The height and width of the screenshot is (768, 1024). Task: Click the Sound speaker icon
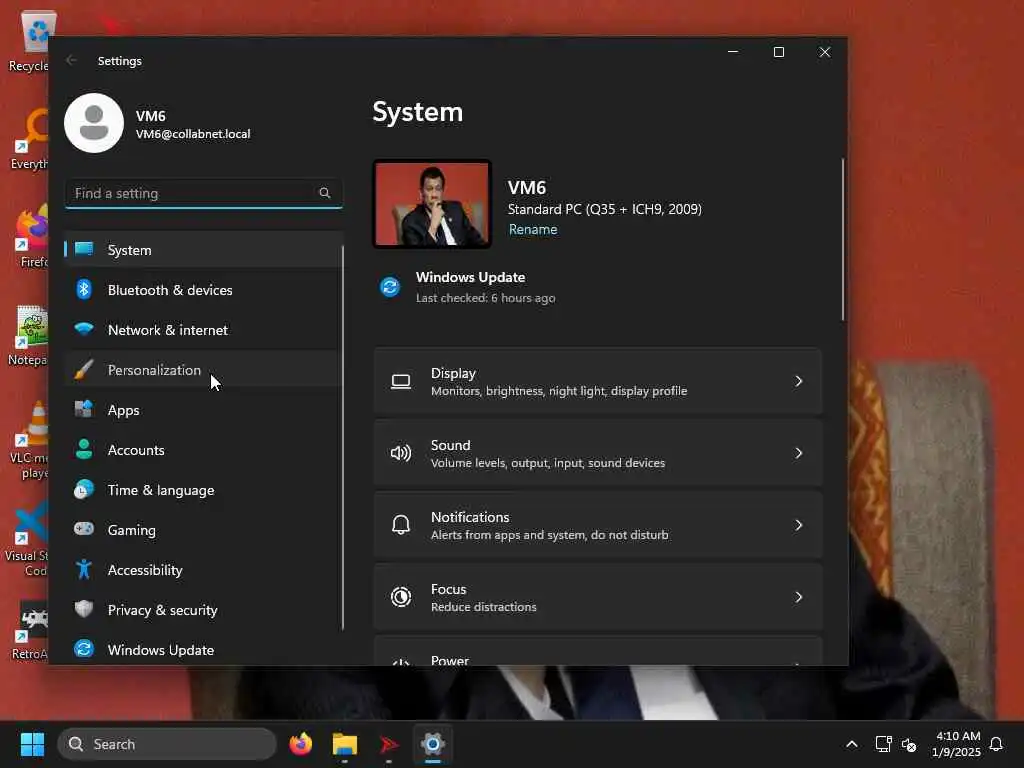pyautogui.click(x=401, y=453)
